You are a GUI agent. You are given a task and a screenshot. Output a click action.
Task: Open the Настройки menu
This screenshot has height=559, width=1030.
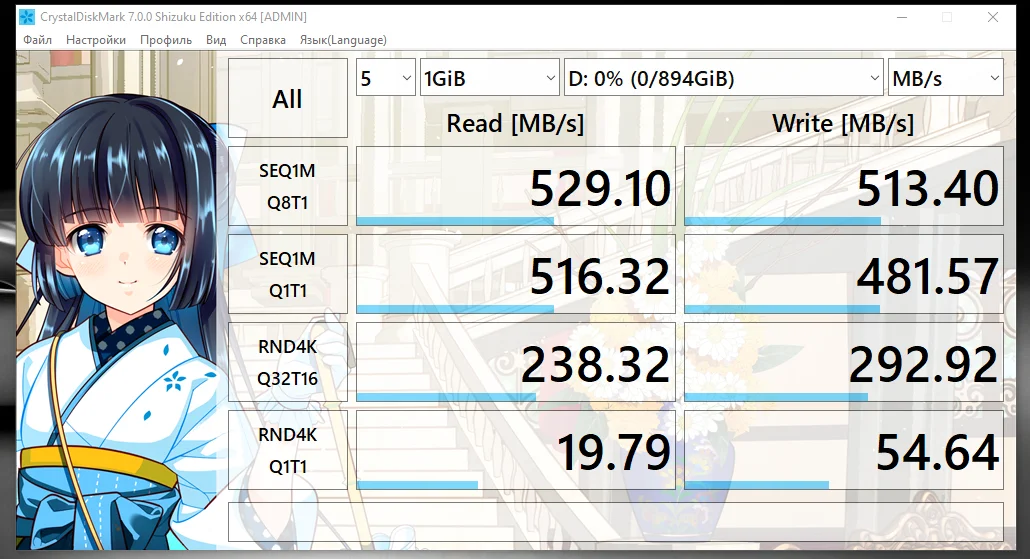tap(96, 40)
